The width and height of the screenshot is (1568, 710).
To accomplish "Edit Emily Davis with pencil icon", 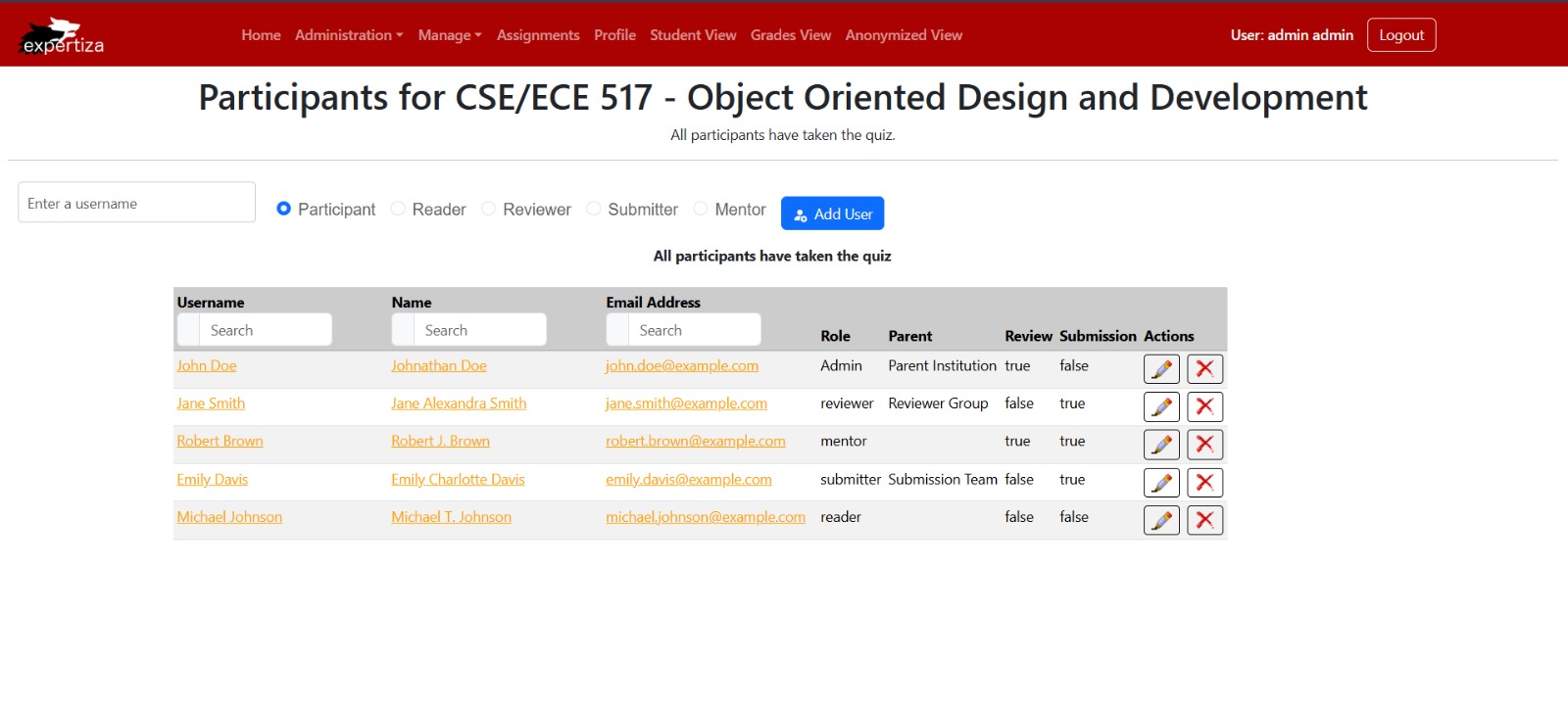I will tap(1161, 483).
